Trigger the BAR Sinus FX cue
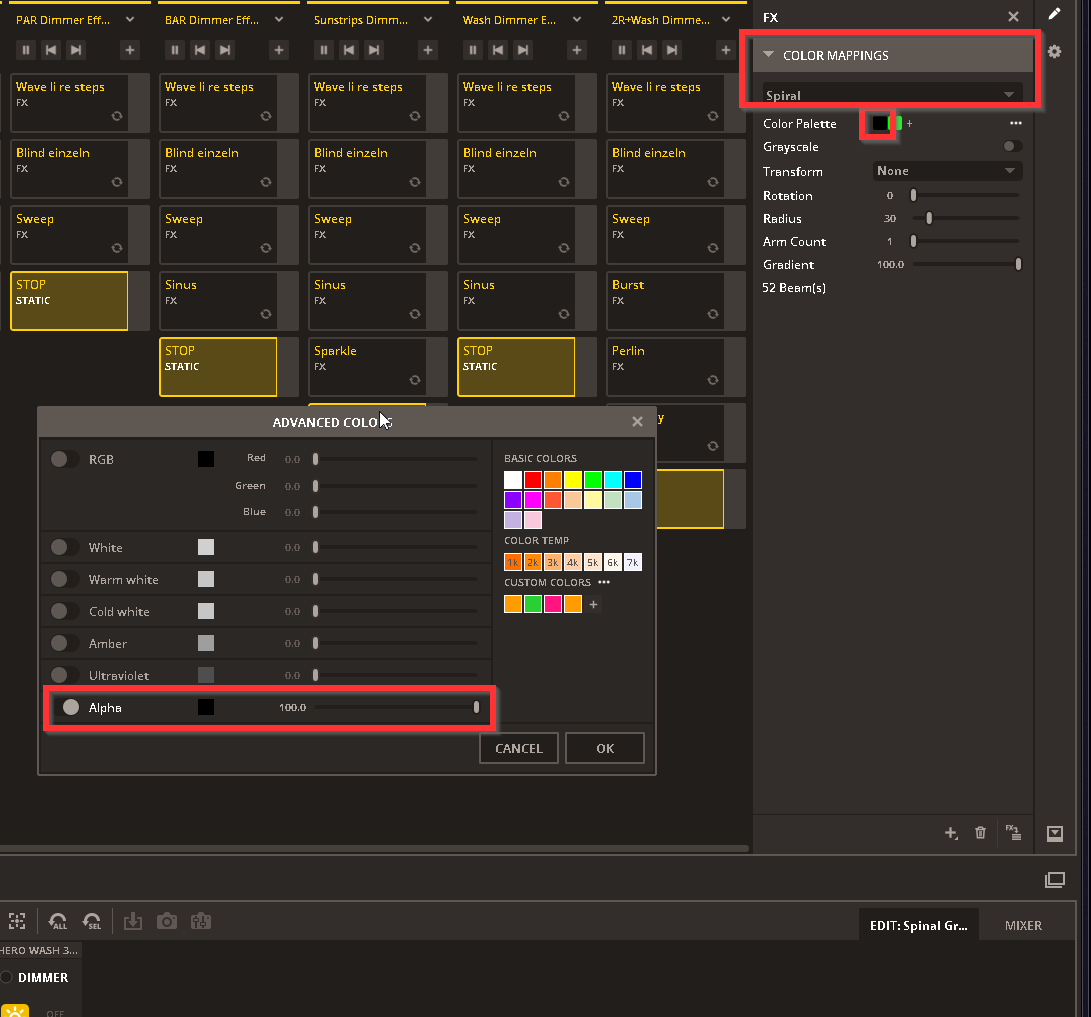The width and height of the screenshot is (1091, 1017). (x=218, y=301)
